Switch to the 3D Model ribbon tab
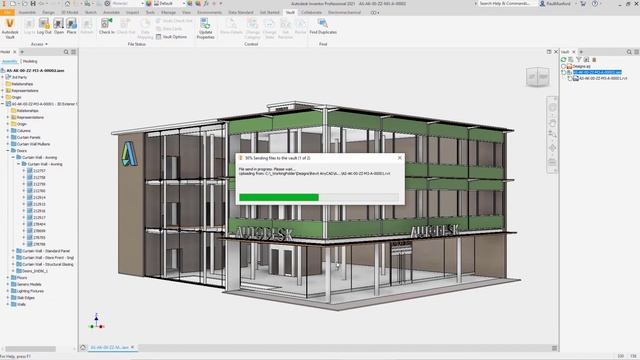640x360 pixels. 69,12
